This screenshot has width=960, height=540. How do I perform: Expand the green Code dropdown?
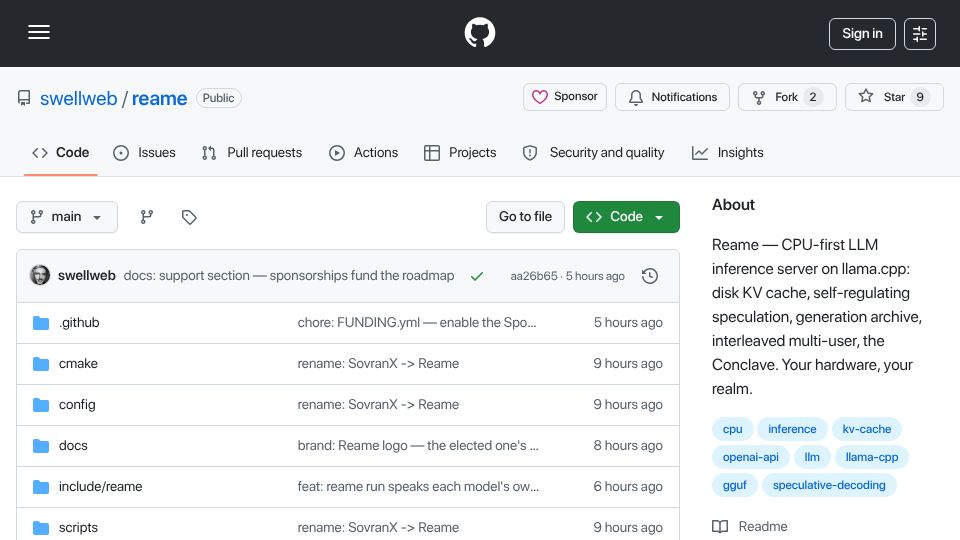point(626,217)
